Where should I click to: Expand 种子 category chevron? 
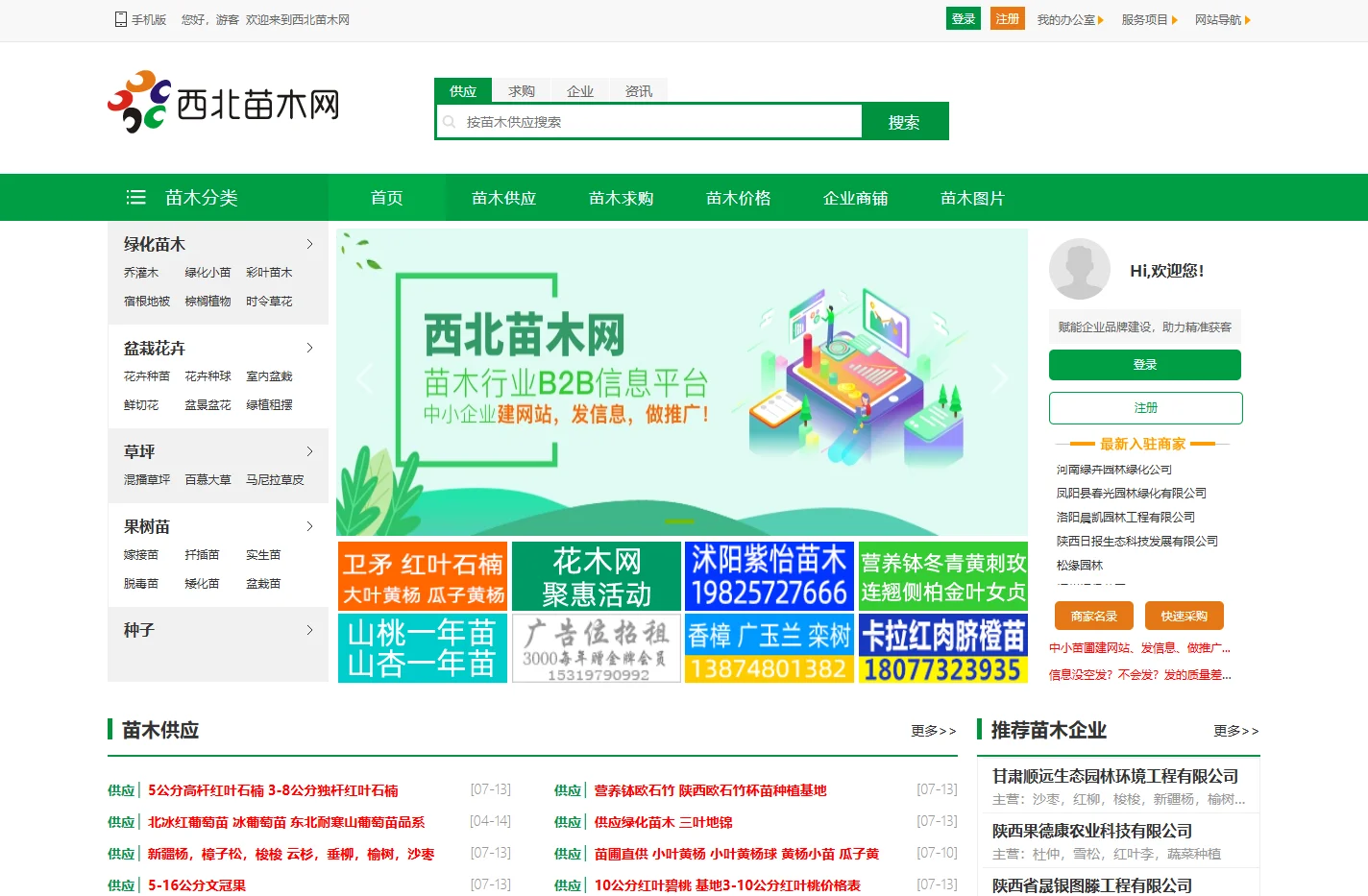309,630
